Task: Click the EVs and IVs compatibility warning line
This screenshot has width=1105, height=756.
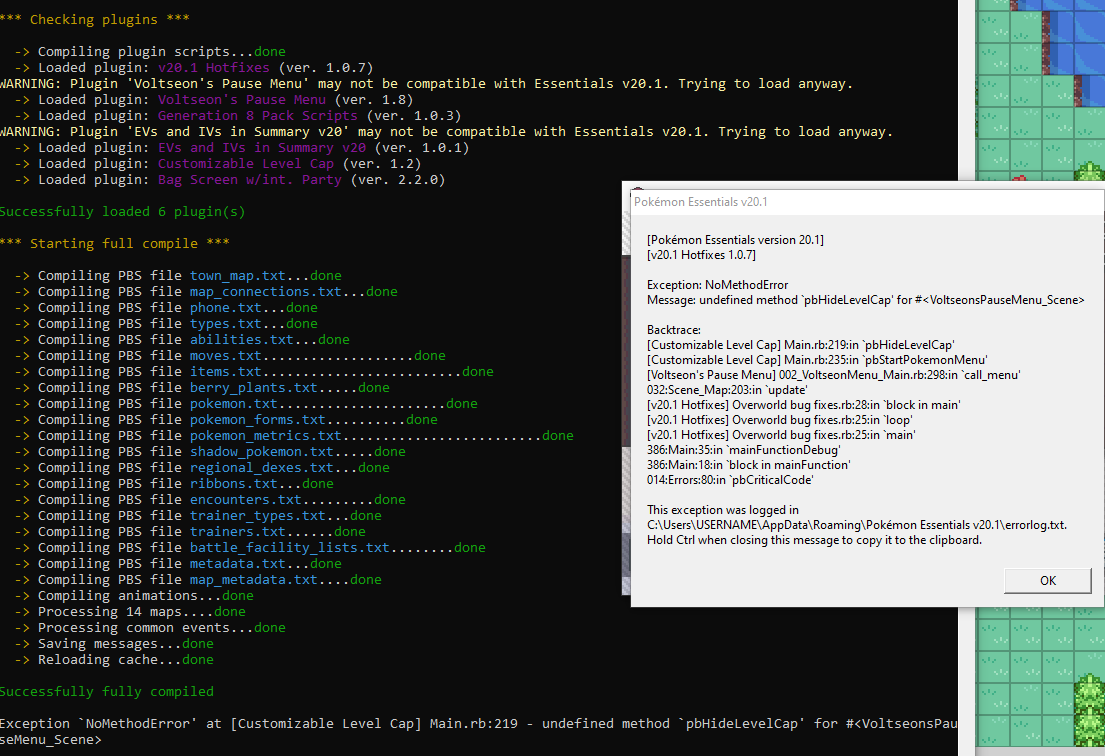Action: pos(446,132)
